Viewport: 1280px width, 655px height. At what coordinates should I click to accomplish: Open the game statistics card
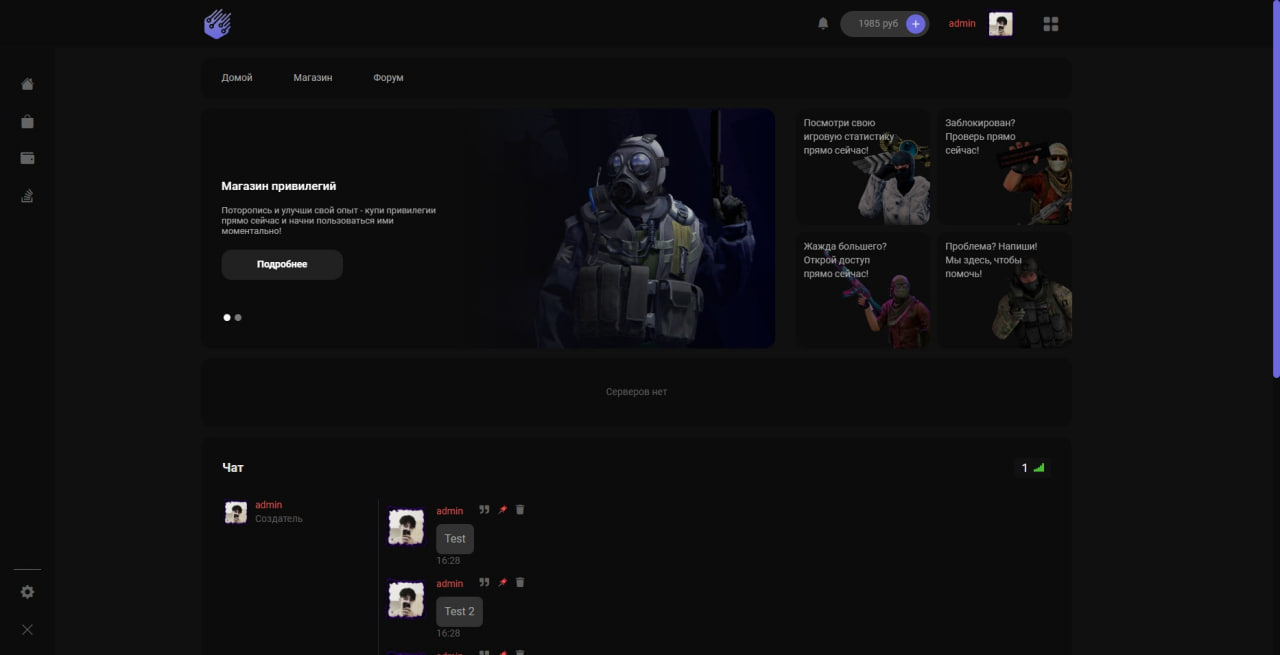tap(864, 166)
